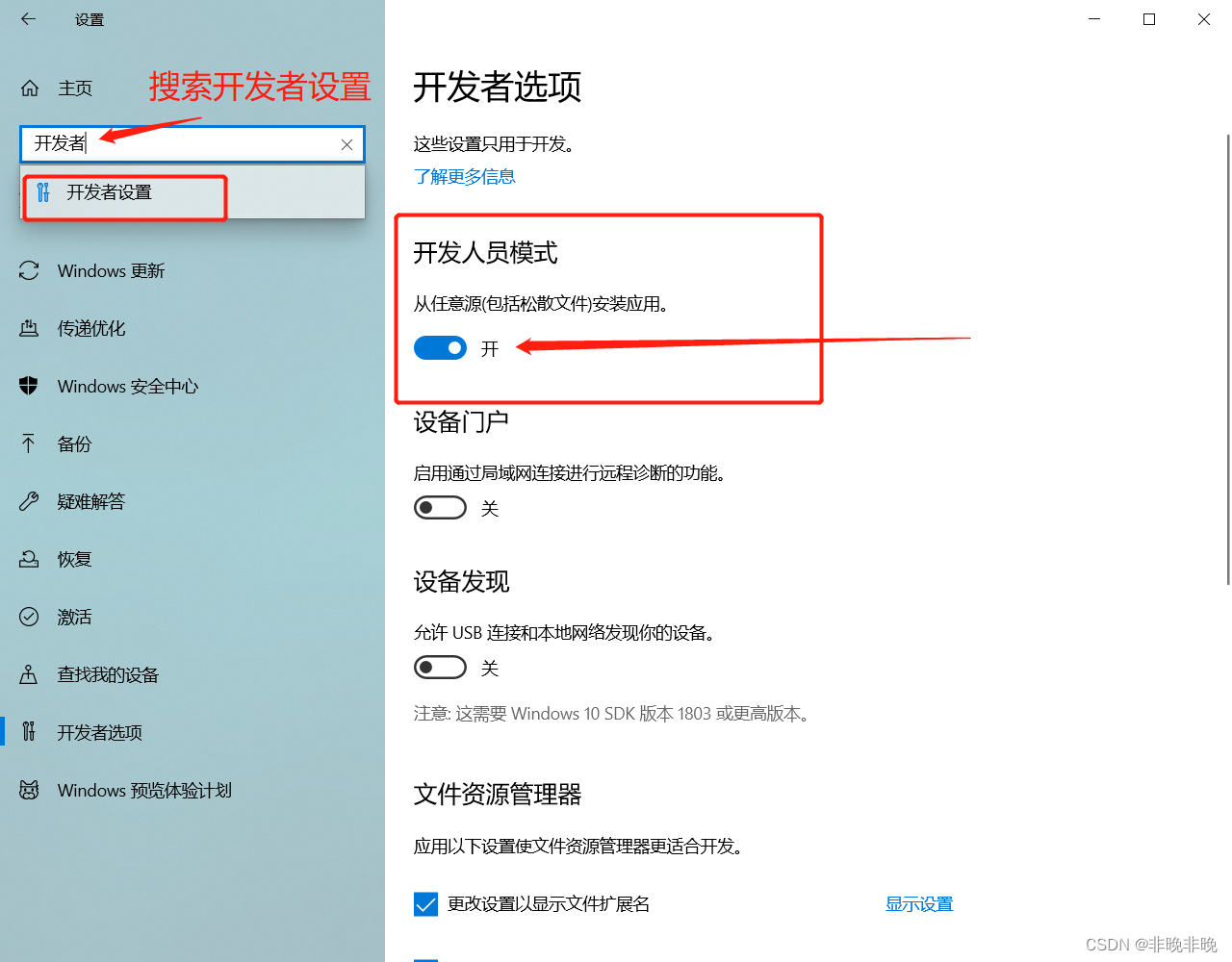The image size is (1232, 962).
Task: Click the 疑难解答 wrench icon
Action: (29, 501)
